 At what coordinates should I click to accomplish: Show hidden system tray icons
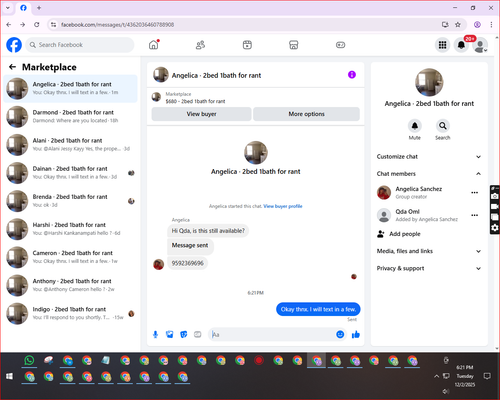436,376
